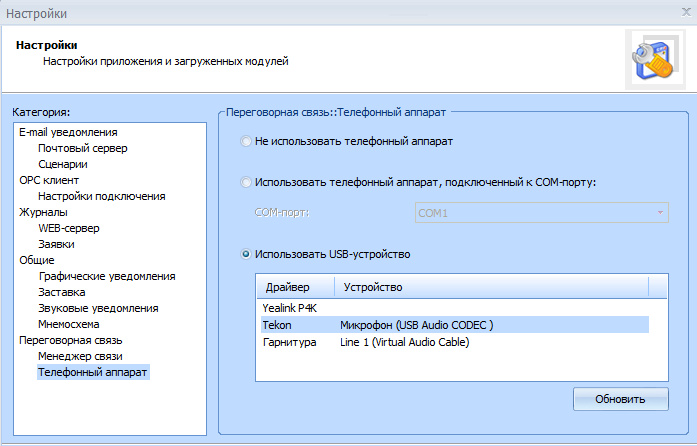697x446 pixels.
Task: Select 'Не использовать телефонный аппарат' option
Action: (x=246, y=142)
